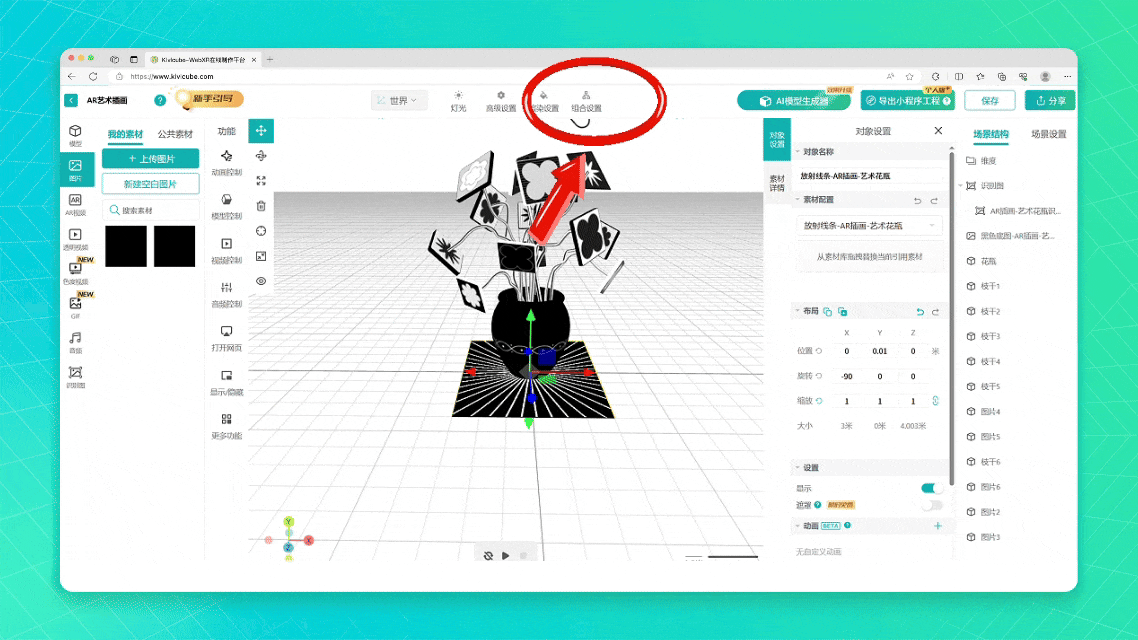Viewport: 1138px width, 640px height.
Task: Open the 音频 audio assets category
Action: point(75,342)
